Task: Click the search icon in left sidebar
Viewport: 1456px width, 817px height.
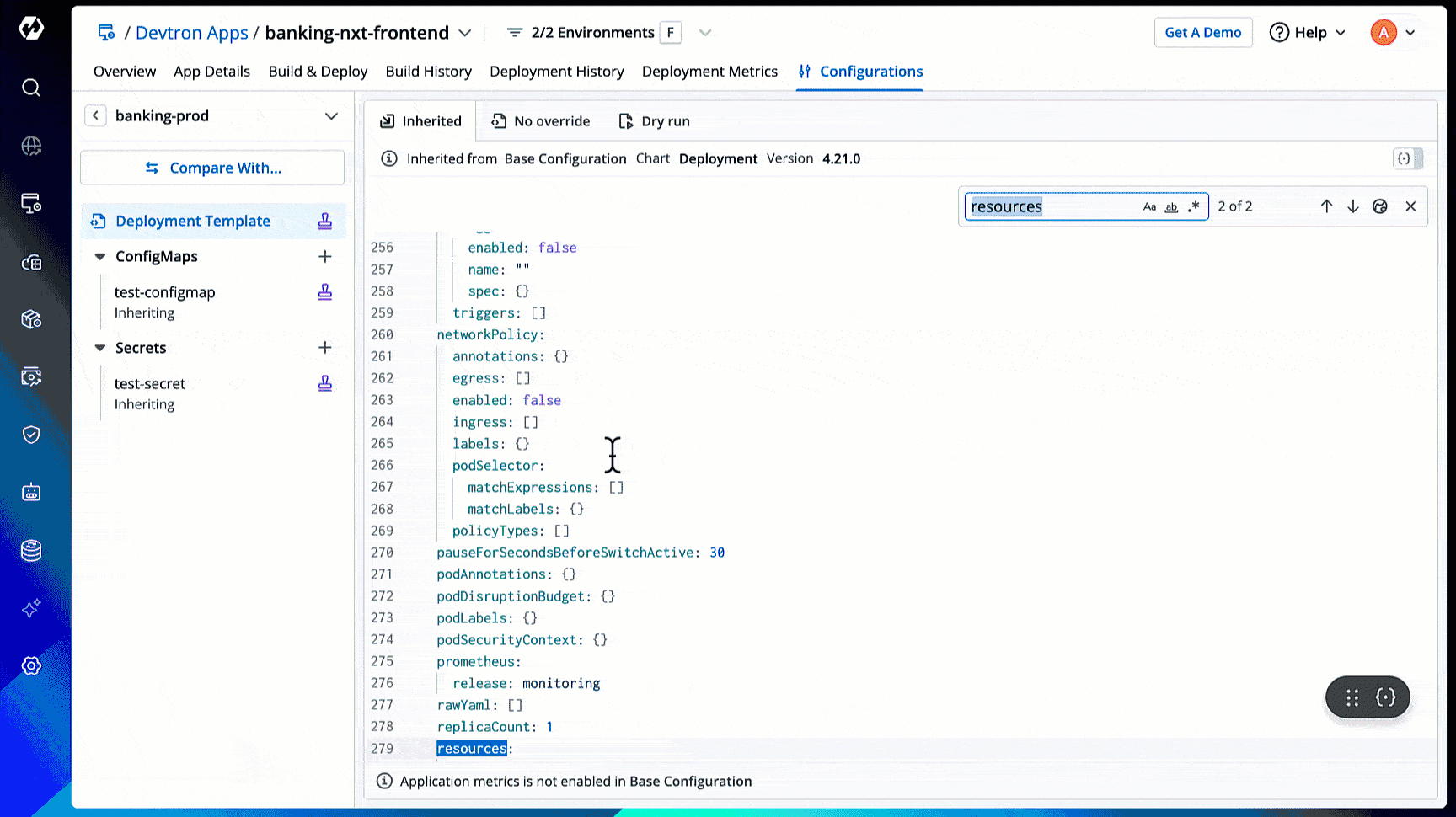Action: click(31, 88)
